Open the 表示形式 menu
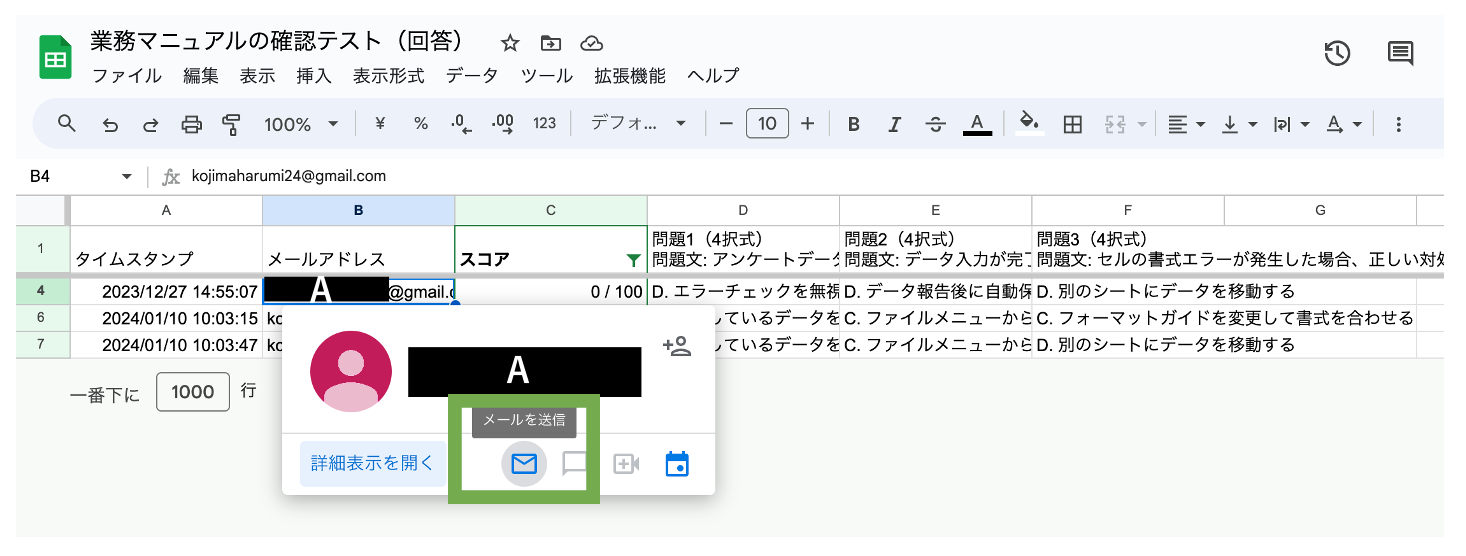The height and width of the screenshot is (556, 1466). (389, 76)
